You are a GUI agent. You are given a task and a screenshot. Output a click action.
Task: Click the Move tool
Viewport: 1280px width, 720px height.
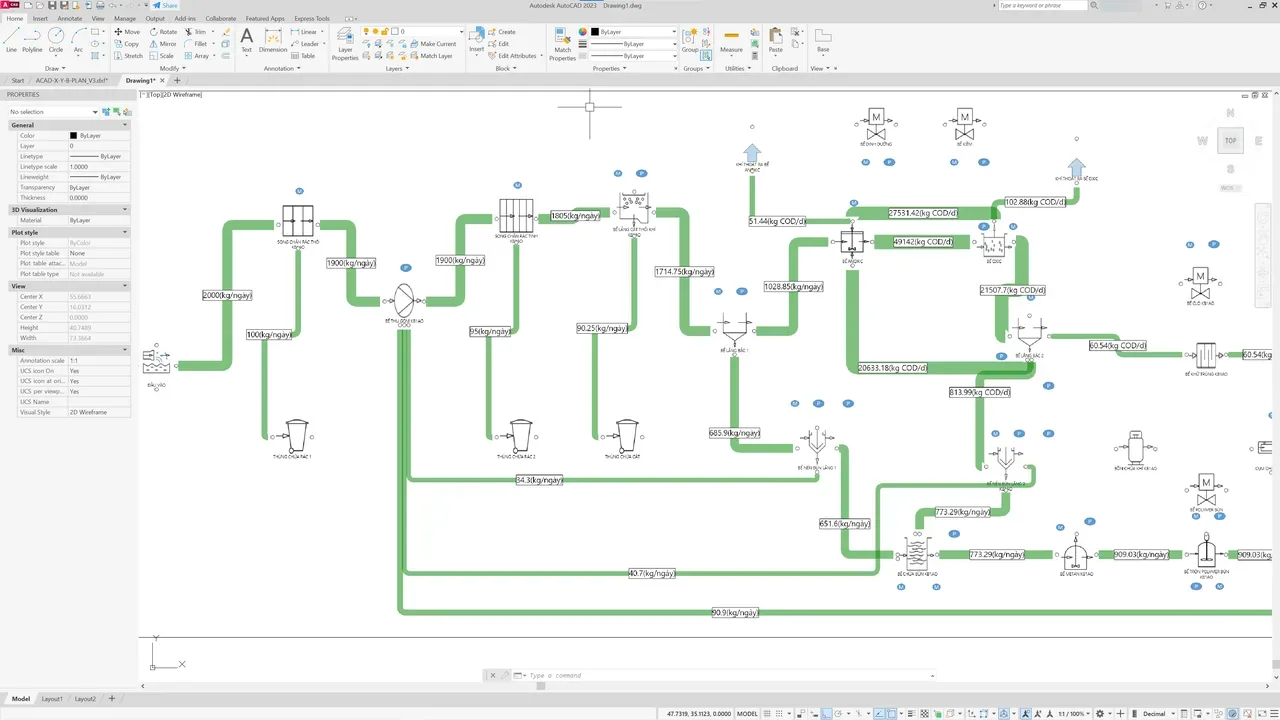(x=127, y=32)
